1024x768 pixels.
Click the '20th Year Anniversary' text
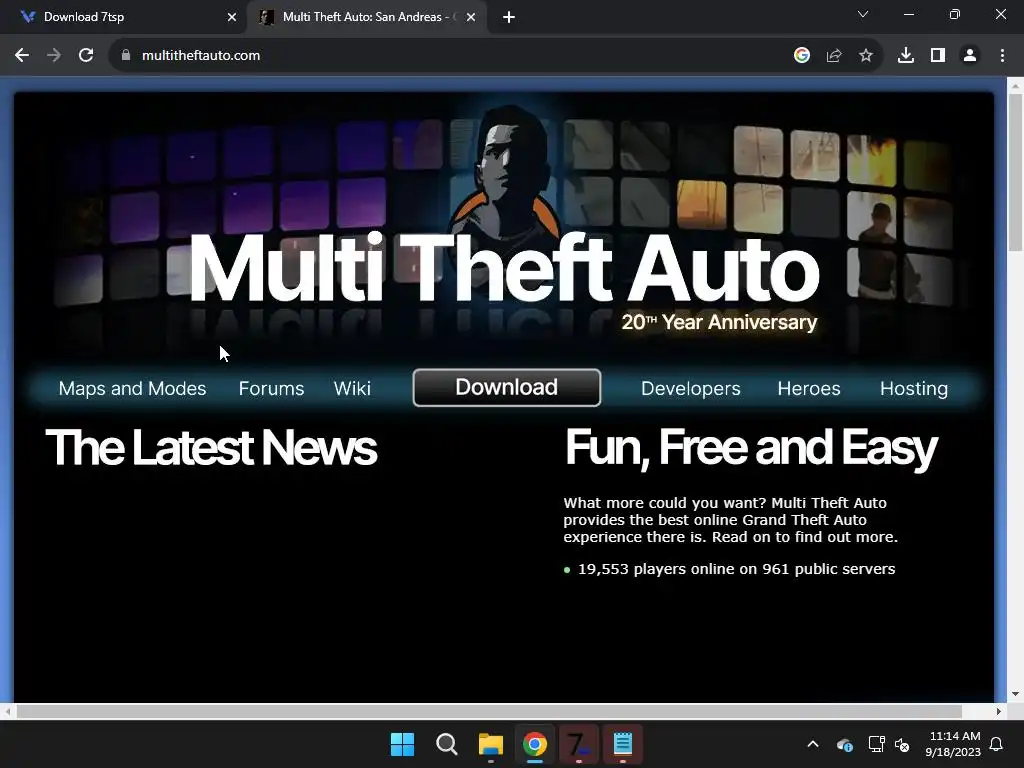[719, 322]
